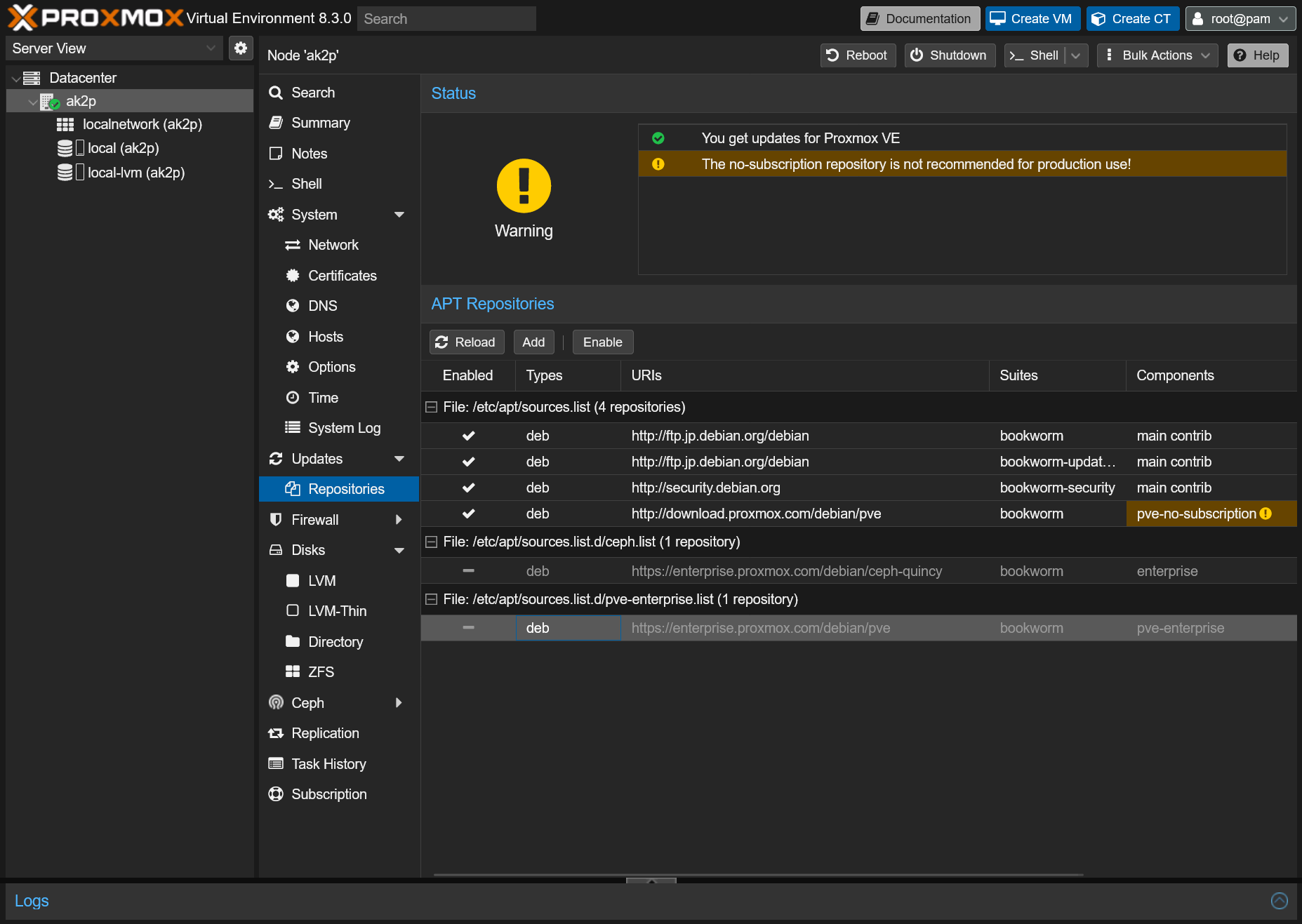Collapse the Updates section arrow
1302x924 pixels.
399,459
